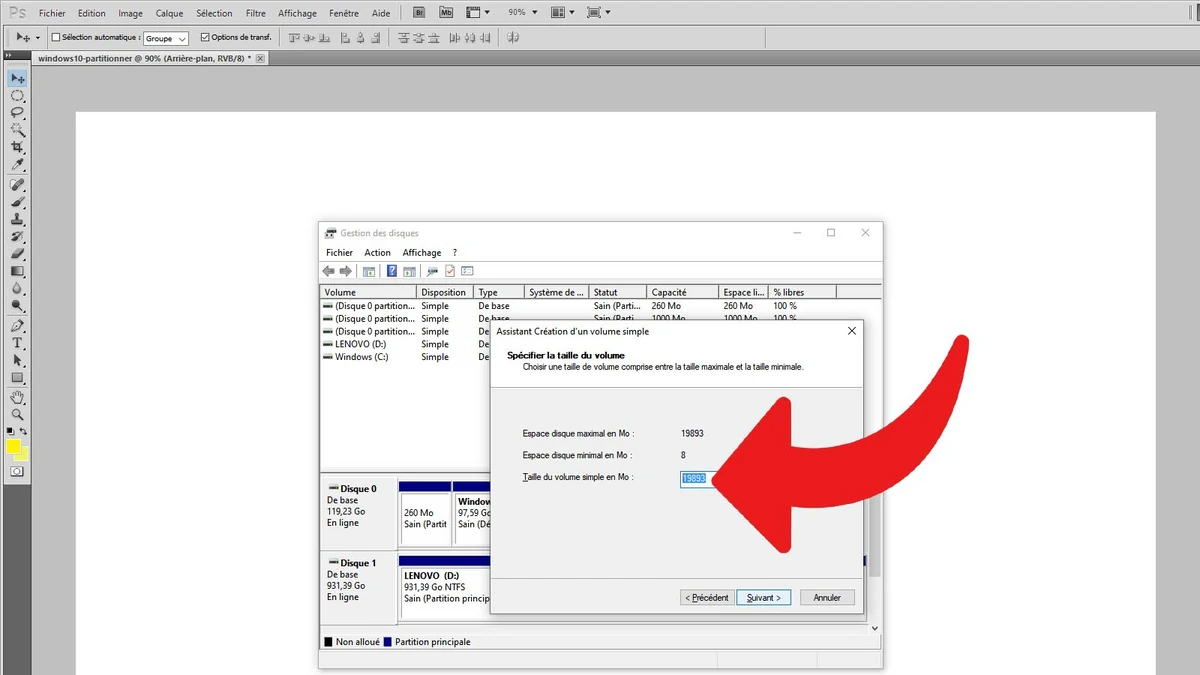Viewport: 1200px width, 675px height.
Task: Select the Clone Stamp tool
Action: (17, 219)
